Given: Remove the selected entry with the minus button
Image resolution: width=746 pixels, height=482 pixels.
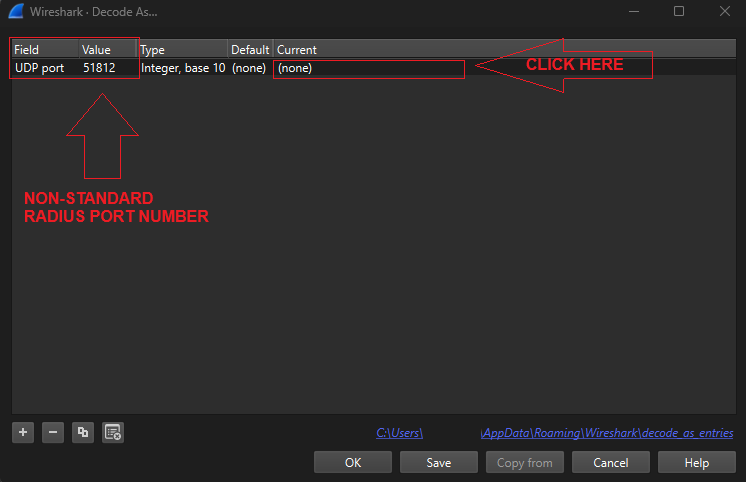Looking at the screenshot, I should coord(54,432).
